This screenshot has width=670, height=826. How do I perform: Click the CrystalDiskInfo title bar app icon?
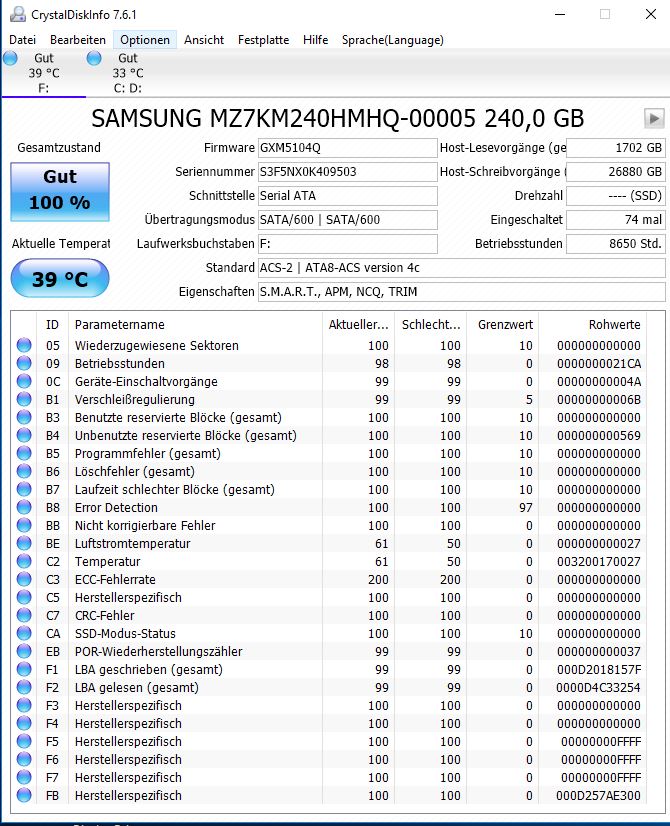[x=17, y=14]
